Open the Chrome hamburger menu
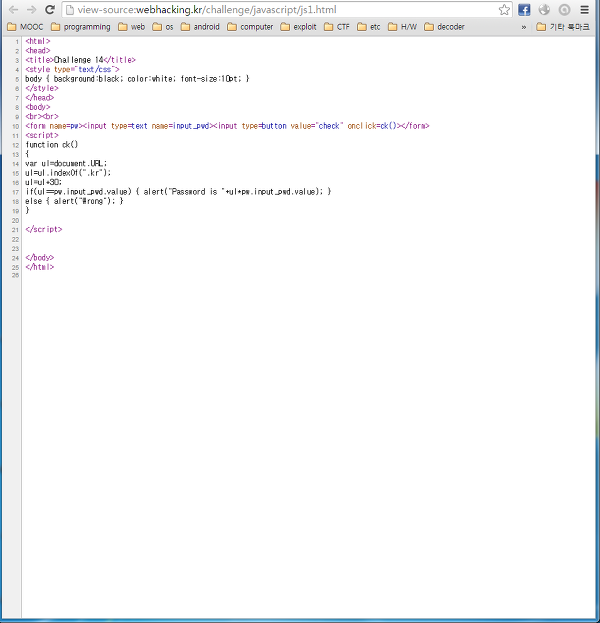The height and width of the screenshot is (623, 600). 585,10
